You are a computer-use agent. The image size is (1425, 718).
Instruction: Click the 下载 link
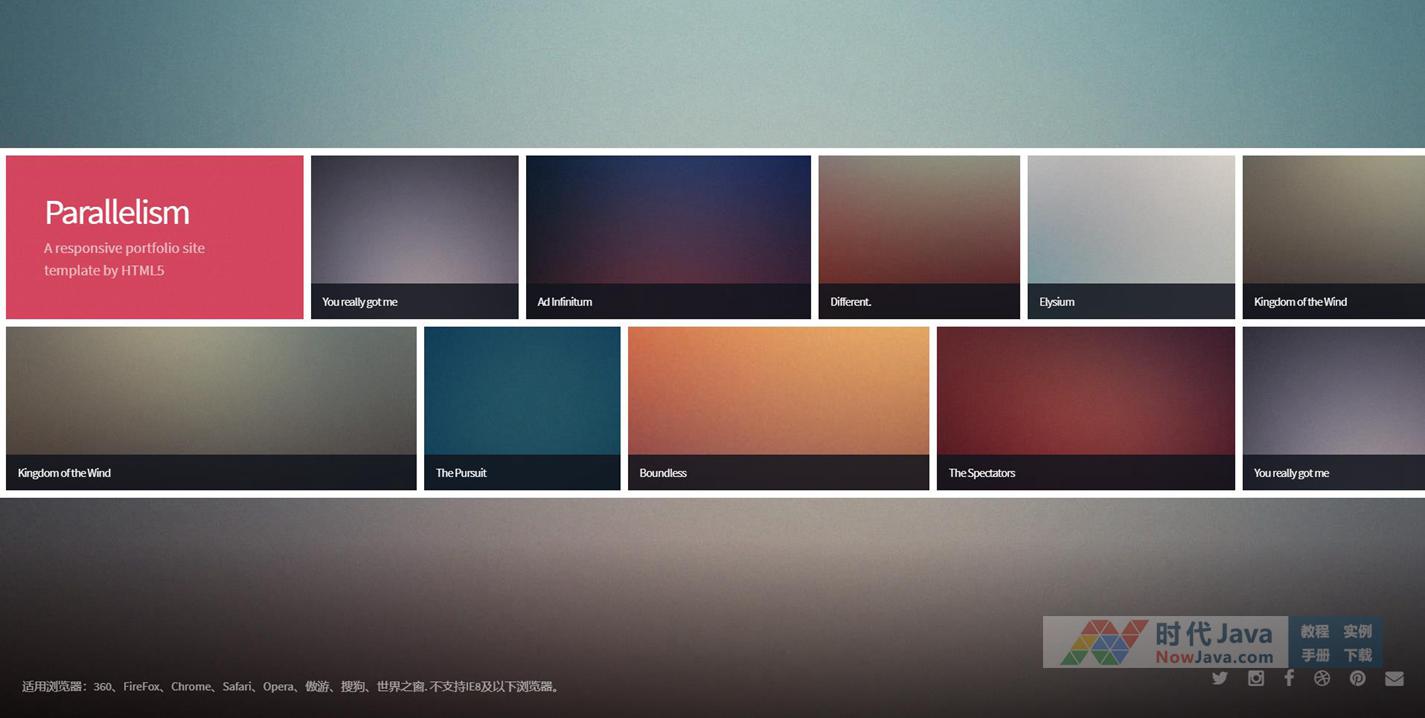pyautogui.click(x=1357, y=655)
